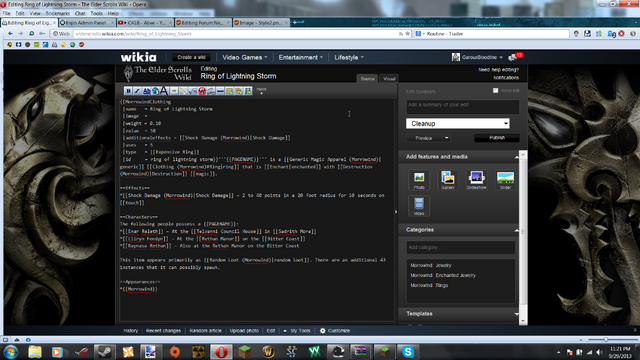The width and height of the screenshot is (640, 360).
Task: Open History in bottom toolbar
Action: click(131, 331)
